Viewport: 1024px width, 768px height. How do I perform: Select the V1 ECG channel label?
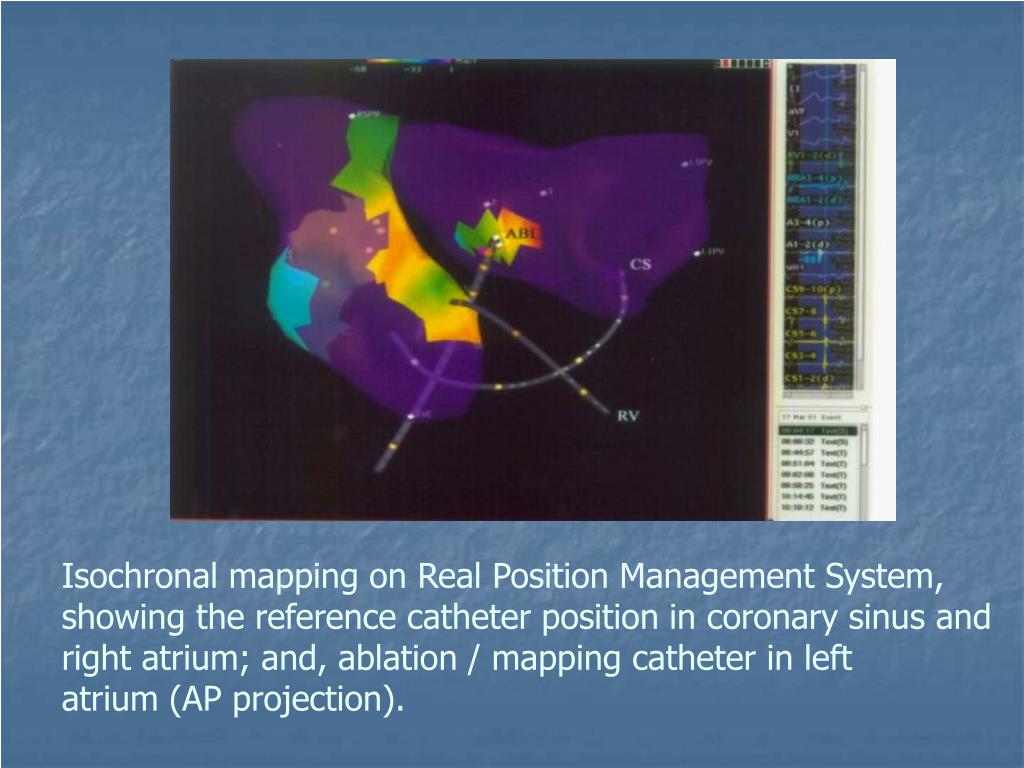tap(793, 133)
